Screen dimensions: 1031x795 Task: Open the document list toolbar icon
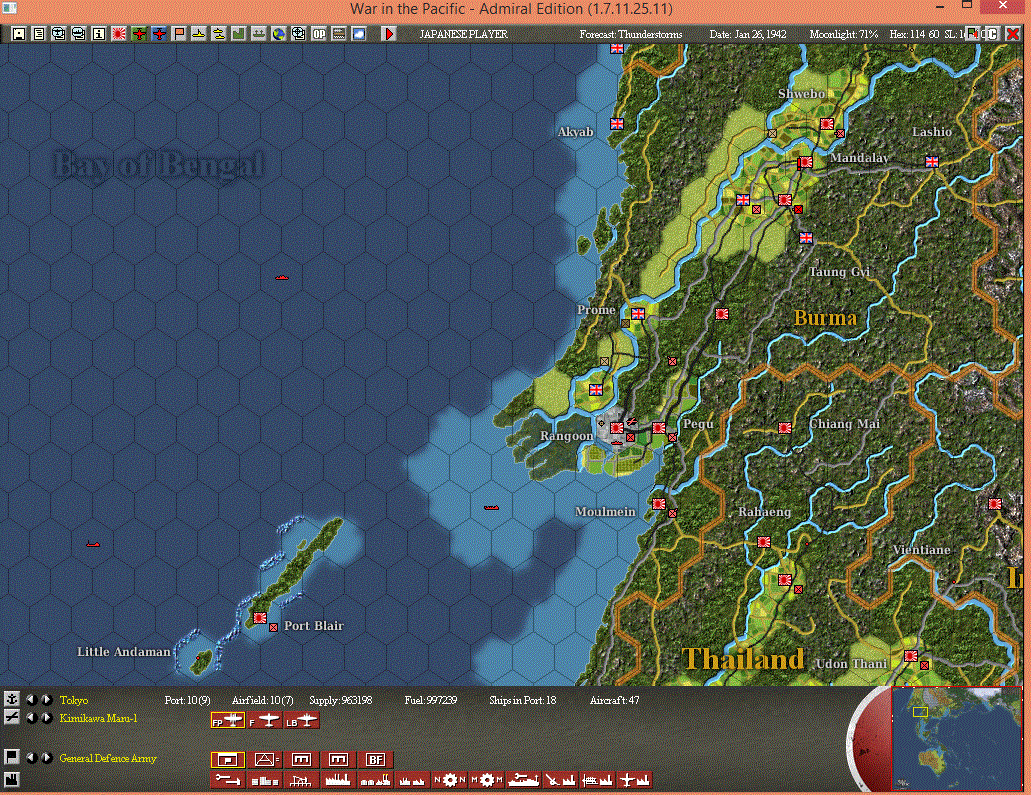(39, 34)
